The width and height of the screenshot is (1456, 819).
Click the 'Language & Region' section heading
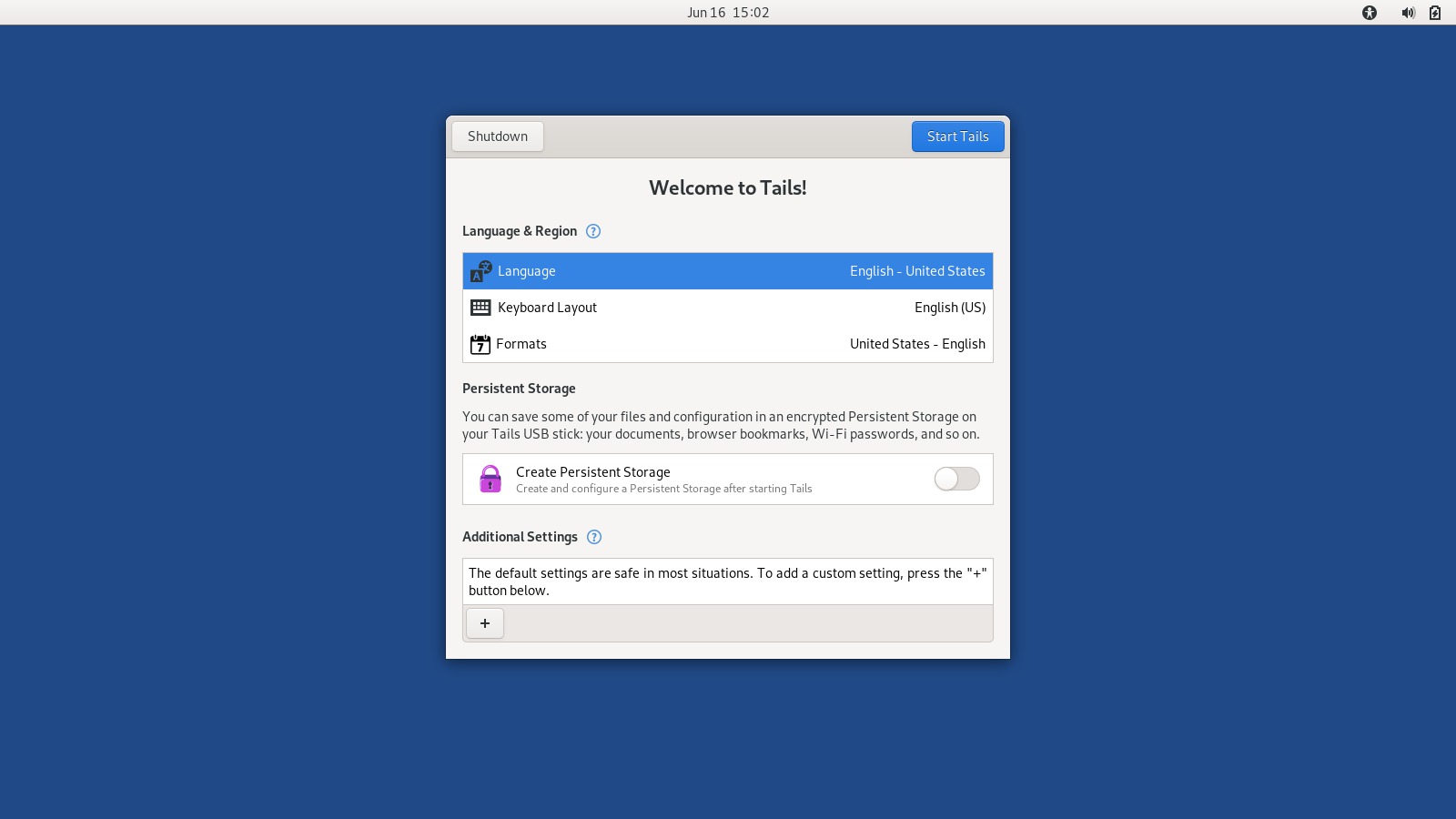click(x=520, y=231)
